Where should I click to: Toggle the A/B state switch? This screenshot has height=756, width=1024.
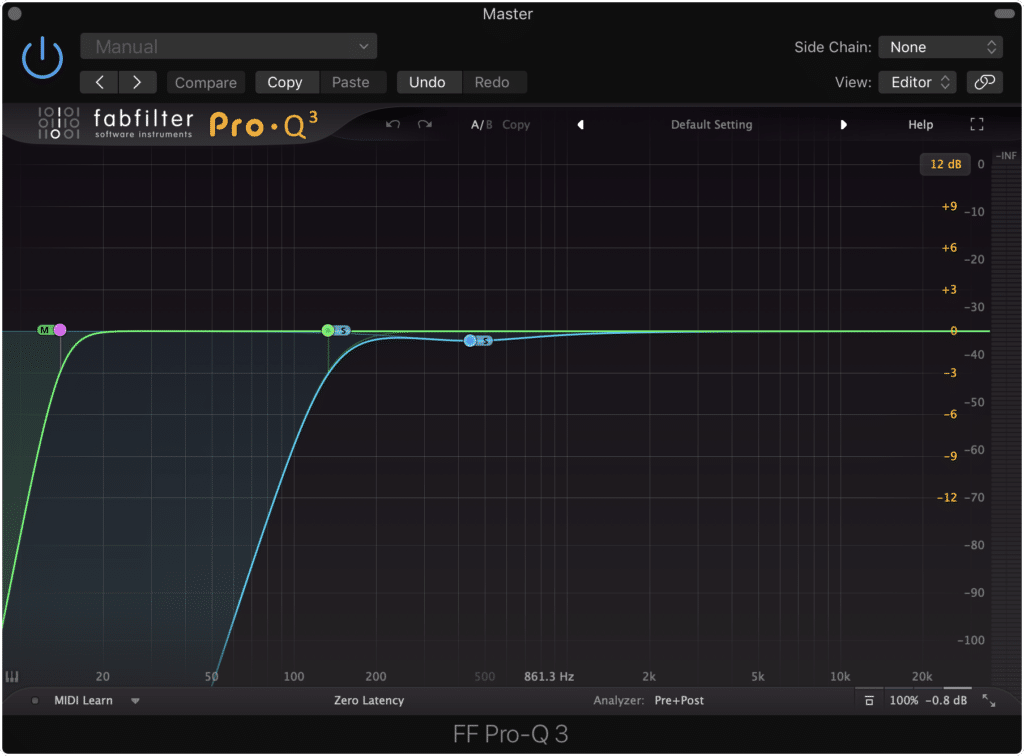click(481, 125)
